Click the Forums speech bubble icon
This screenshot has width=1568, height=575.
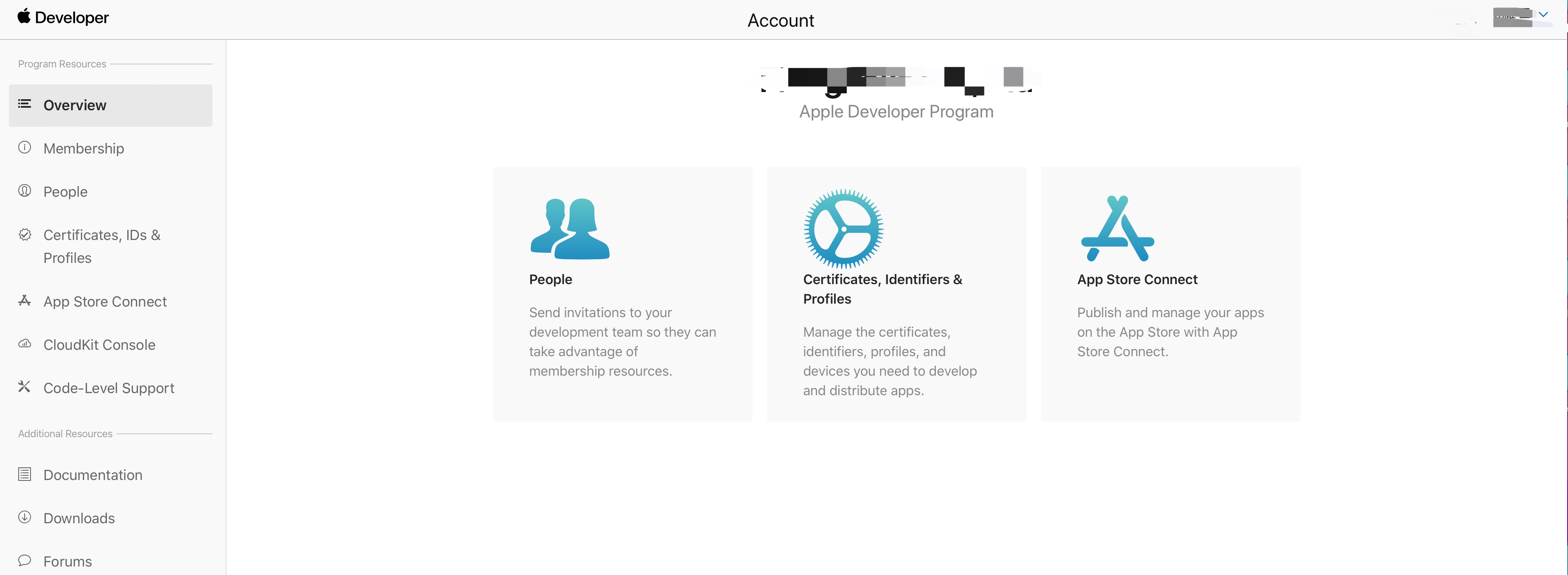pyautogui.click(x=24, y=561)
